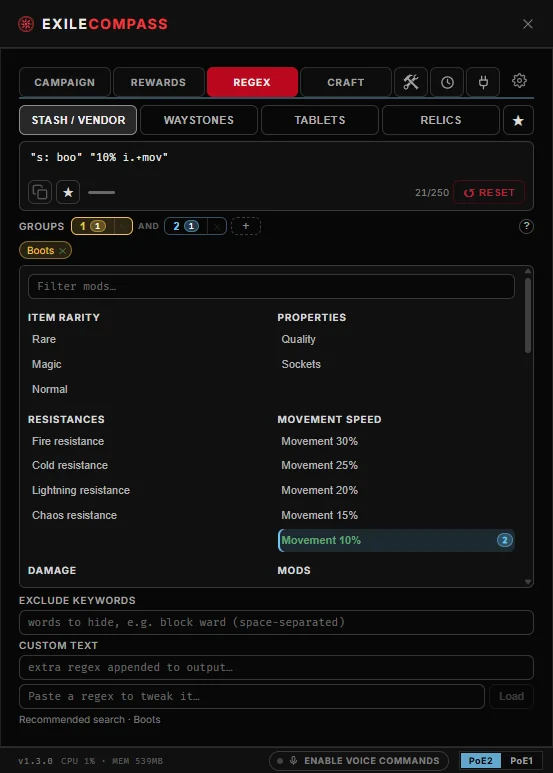Open the settings gear icon
Viewport: 553px width, 773px height.
519,80
